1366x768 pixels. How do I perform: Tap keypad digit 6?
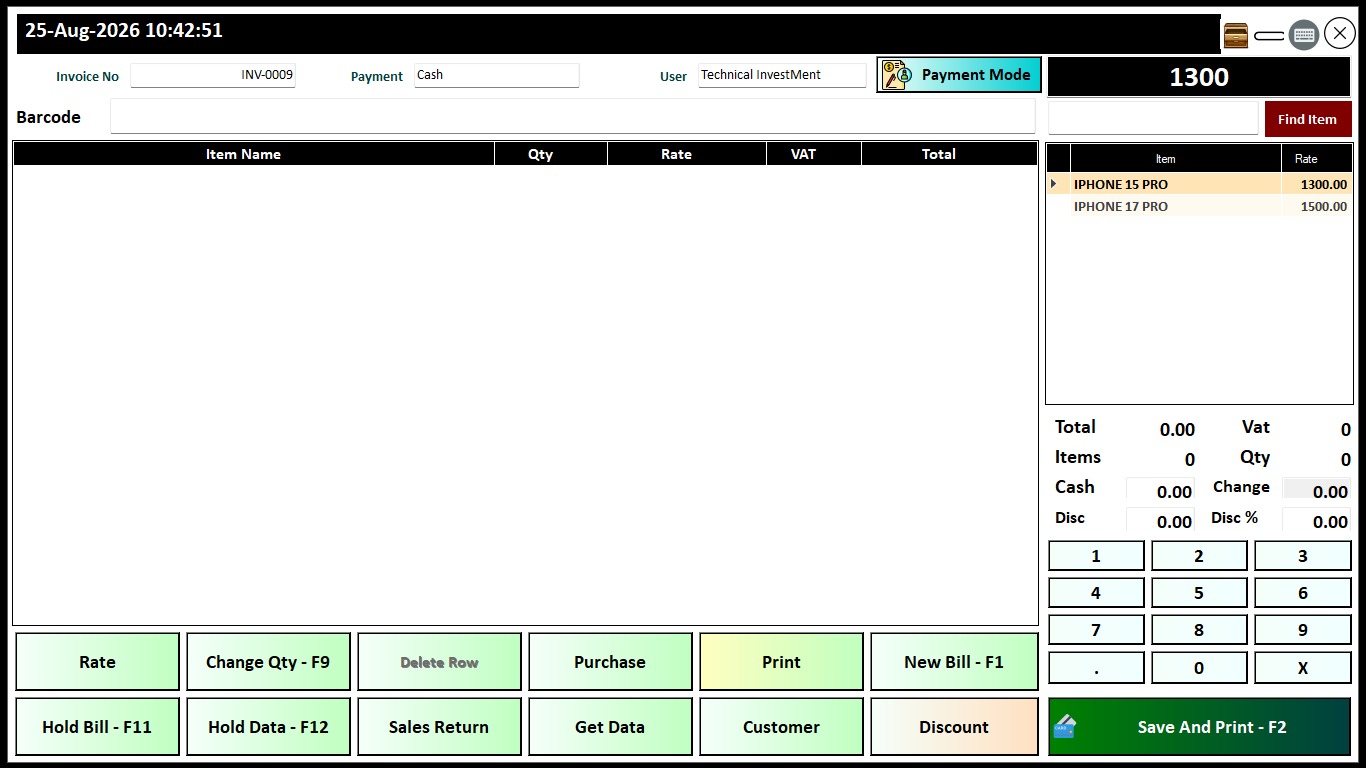click(x=1303, y=593)
